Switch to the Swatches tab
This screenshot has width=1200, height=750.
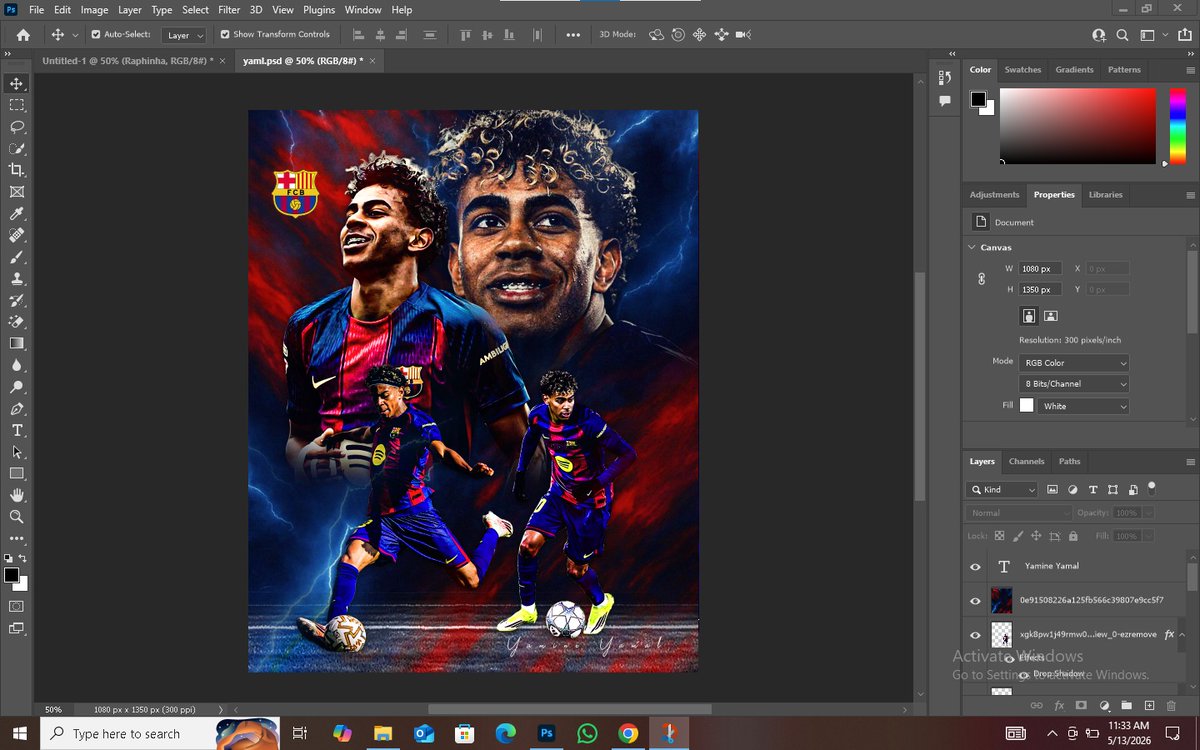(x=1023, y=70)
